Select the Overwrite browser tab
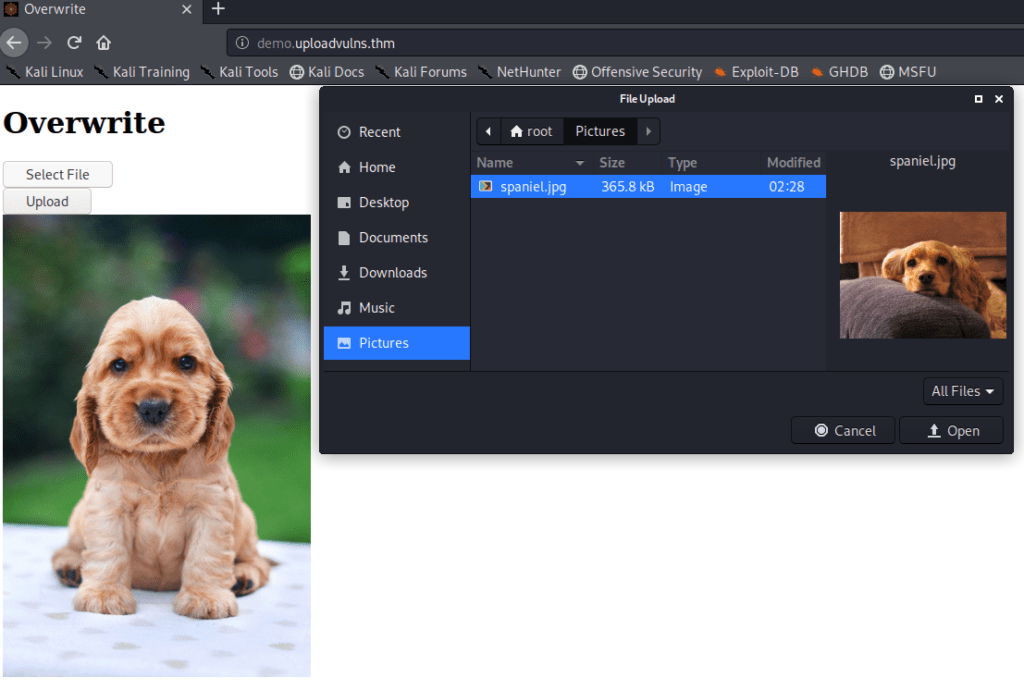Image resolution: width=1024 pixels, height=690 pixels. (98, 9)
